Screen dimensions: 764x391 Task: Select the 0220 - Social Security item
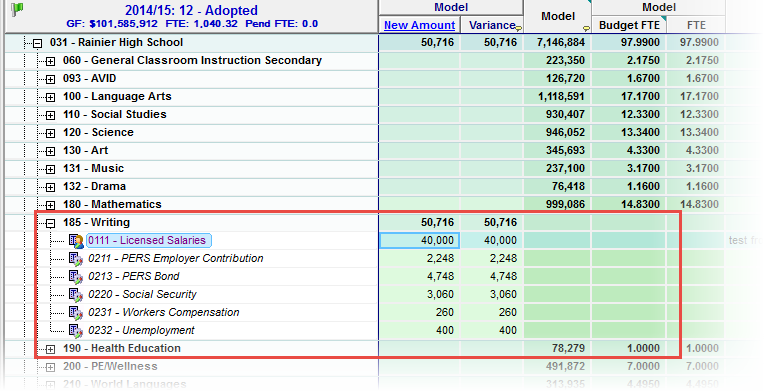click(142, 294)
